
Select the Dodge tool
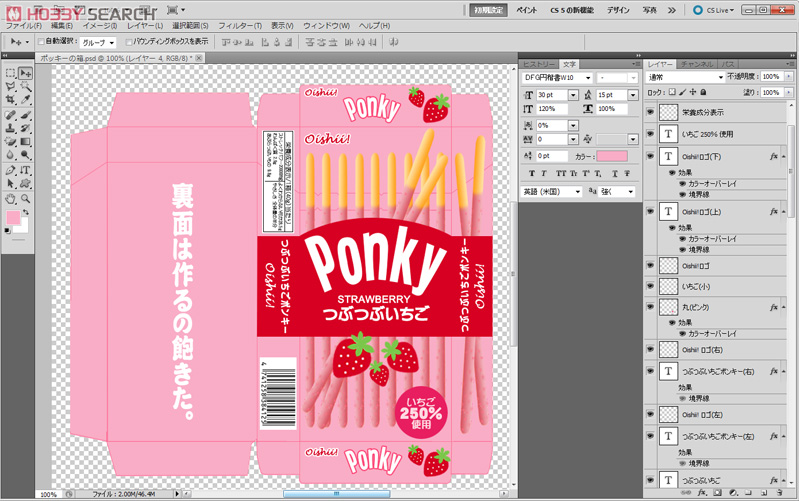25,155
